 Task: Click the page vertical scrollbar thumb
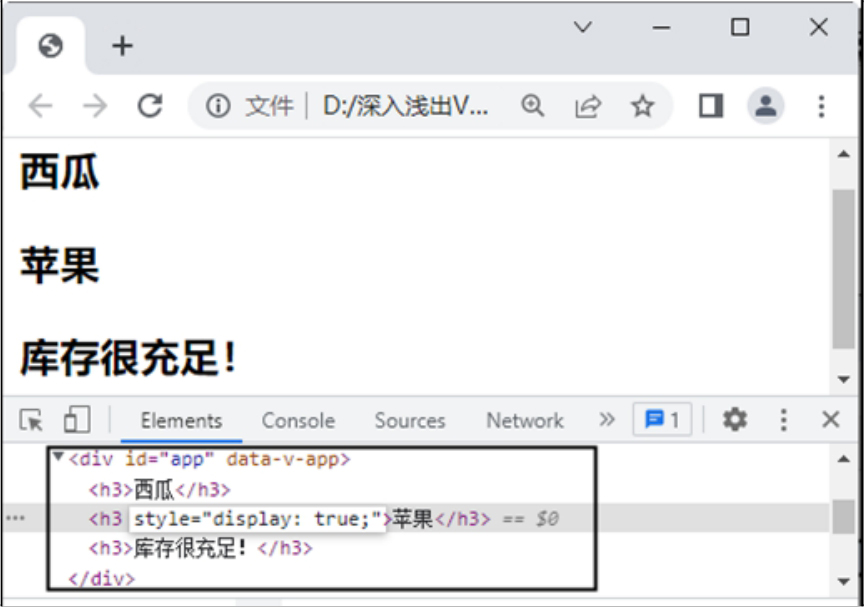[843, 269]
